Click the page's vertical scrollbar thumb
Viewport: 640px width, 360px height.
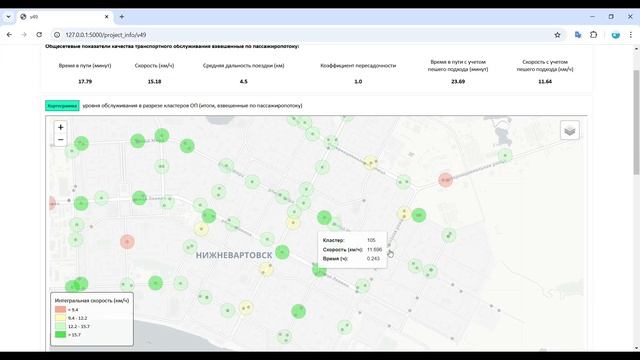(636, 122)
